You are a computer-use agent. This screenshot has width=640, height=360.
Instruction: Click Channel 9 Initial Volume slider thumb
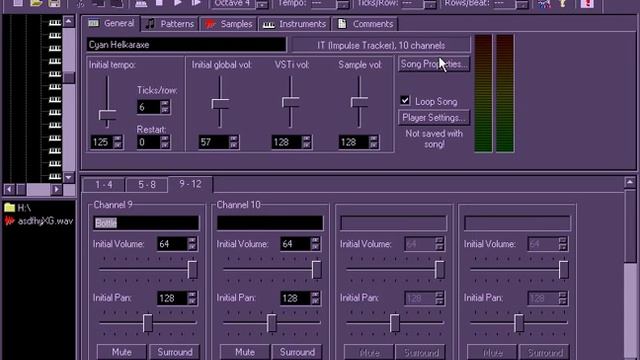pos(192,270)
